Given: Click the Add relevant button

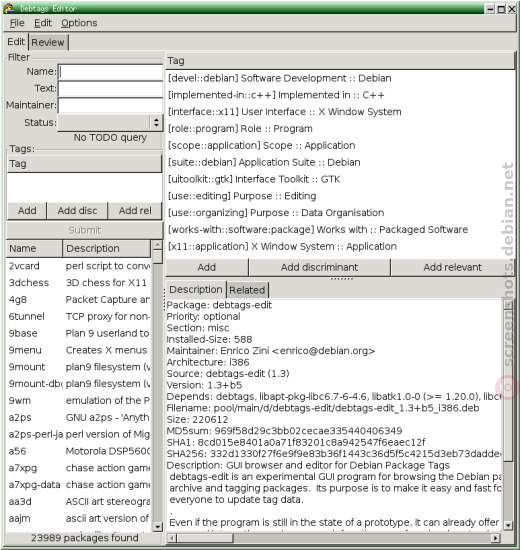Looking at the screenshot, I should 452,267.
